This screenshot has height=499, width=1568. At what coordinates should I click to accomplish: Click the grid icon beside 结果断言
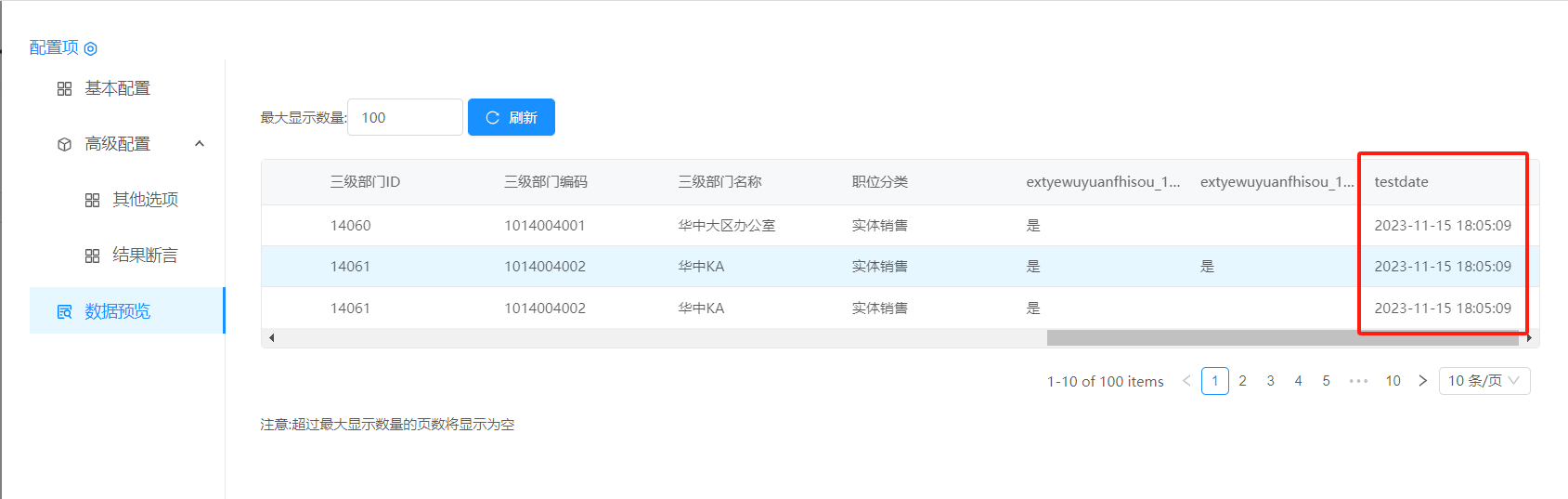click(92, 256)
